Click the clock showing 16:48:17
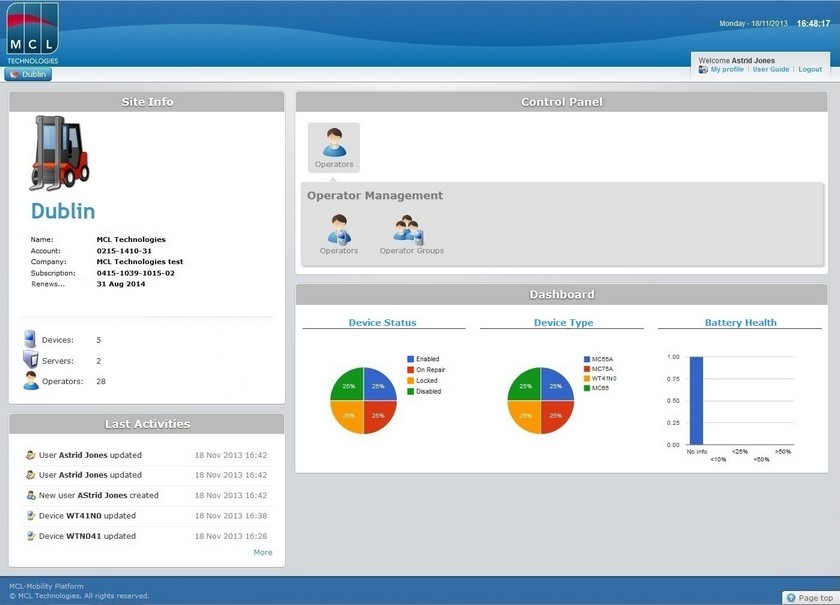The height and width of the screenshot is (605, 840). coord(813,24)
